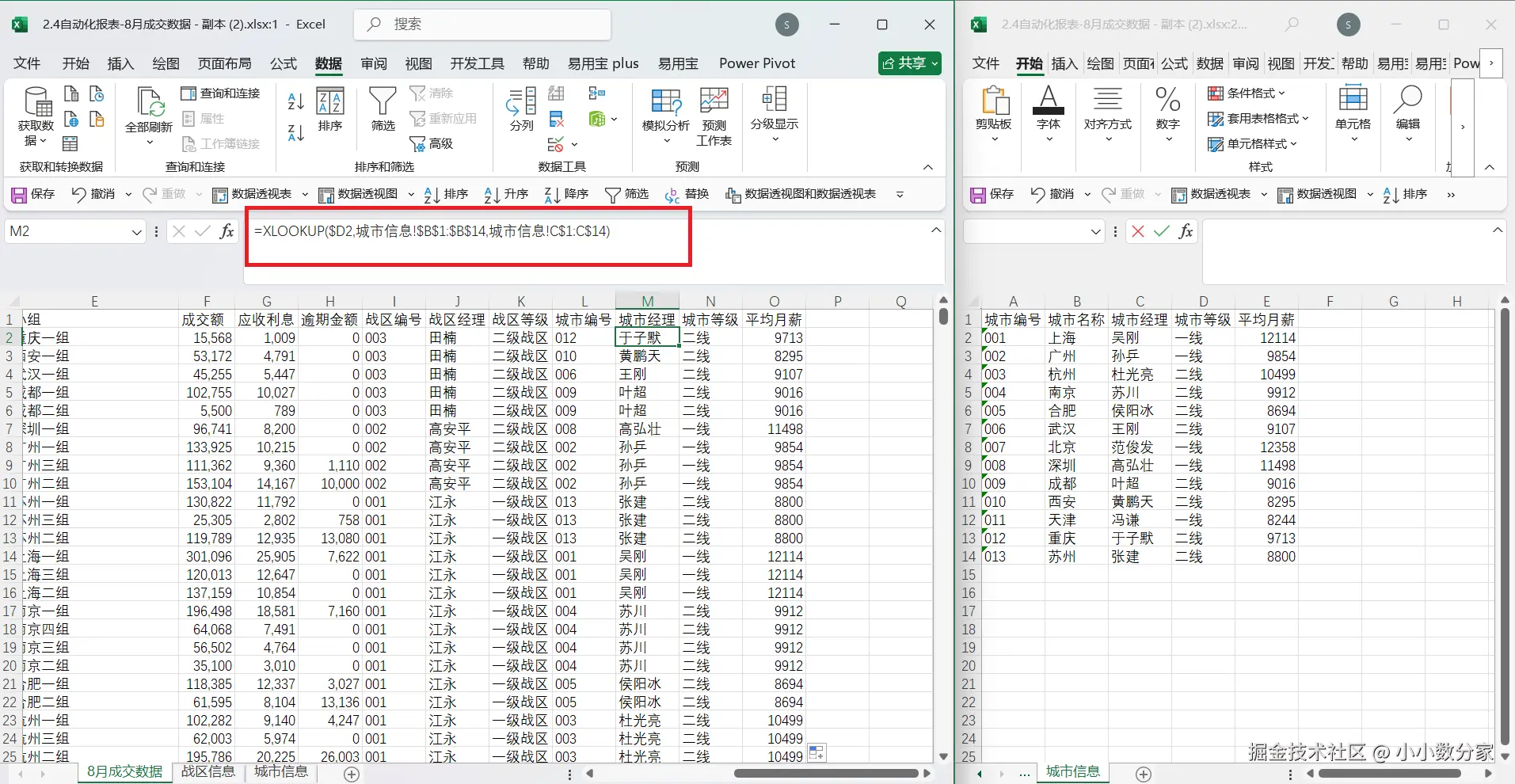Show more quick access commands (») in xlsx:2
The width and height of the screenshot is (1515, 784).
click(1451, 195)
